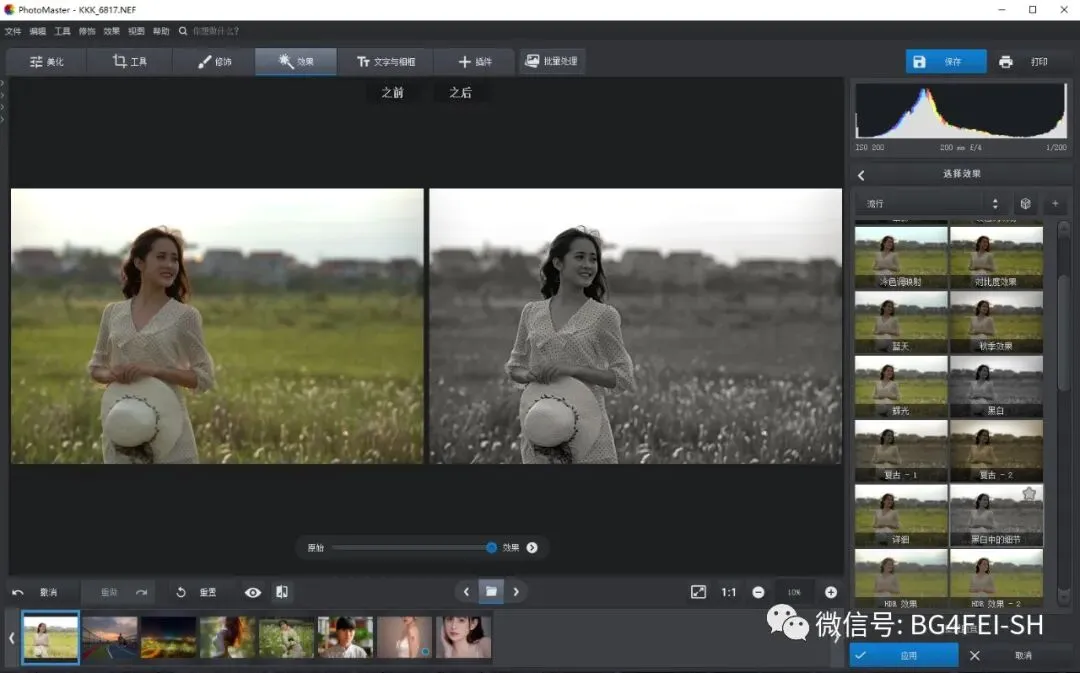Open the 文件 menu
This screenshot has height=673, width=1080.
(x=13, y=31)
